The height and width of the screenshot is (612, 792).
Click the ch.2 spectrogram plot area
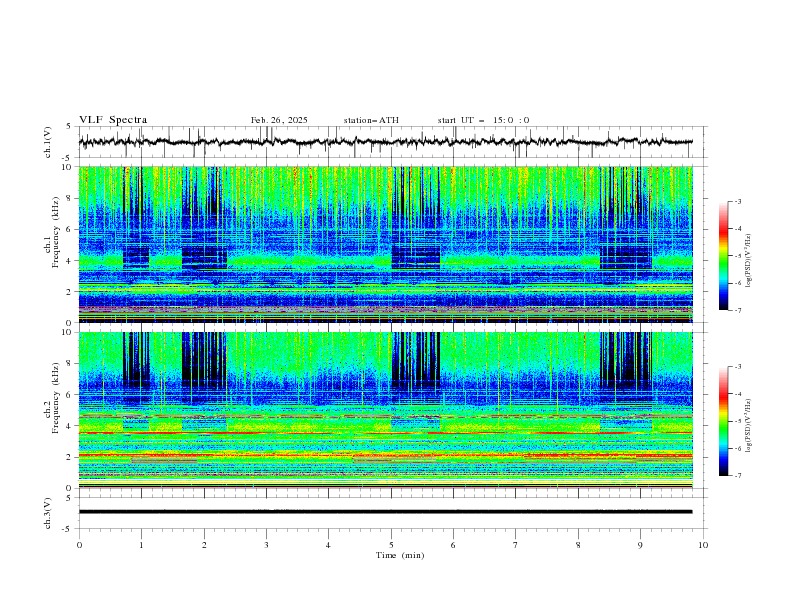pyautogui.click(x=385, y=410)
